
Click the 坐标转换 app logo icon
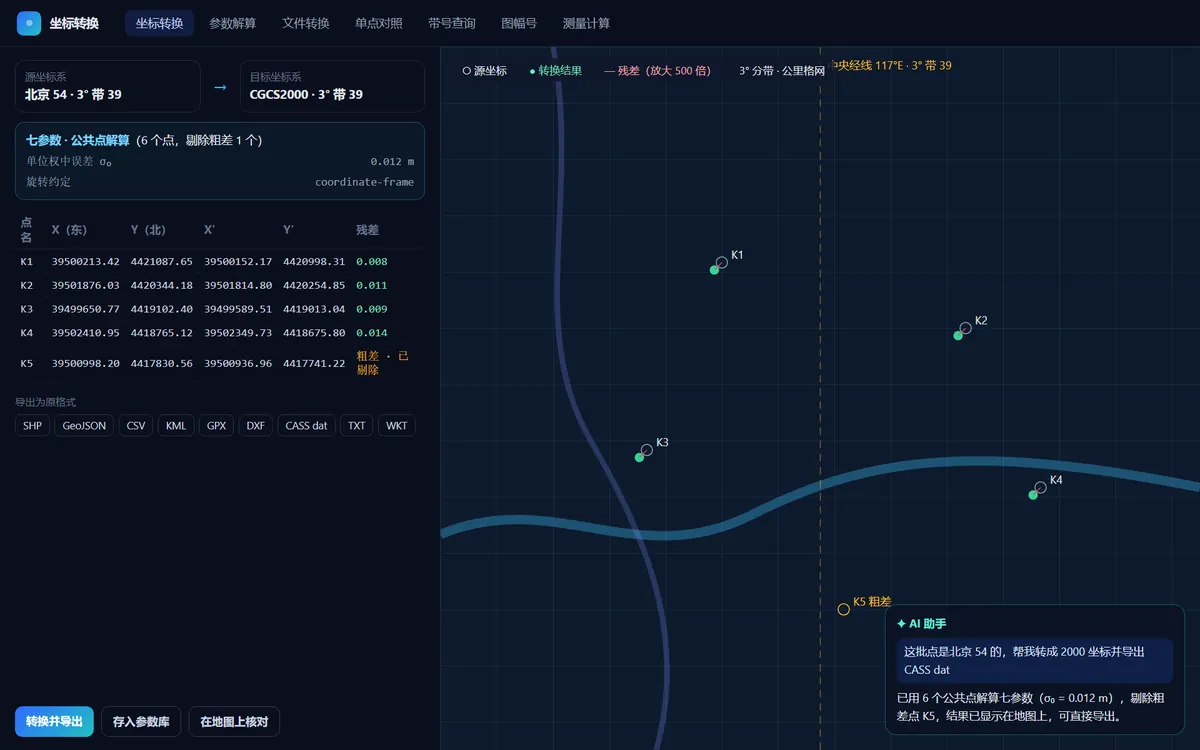(29, 23)
